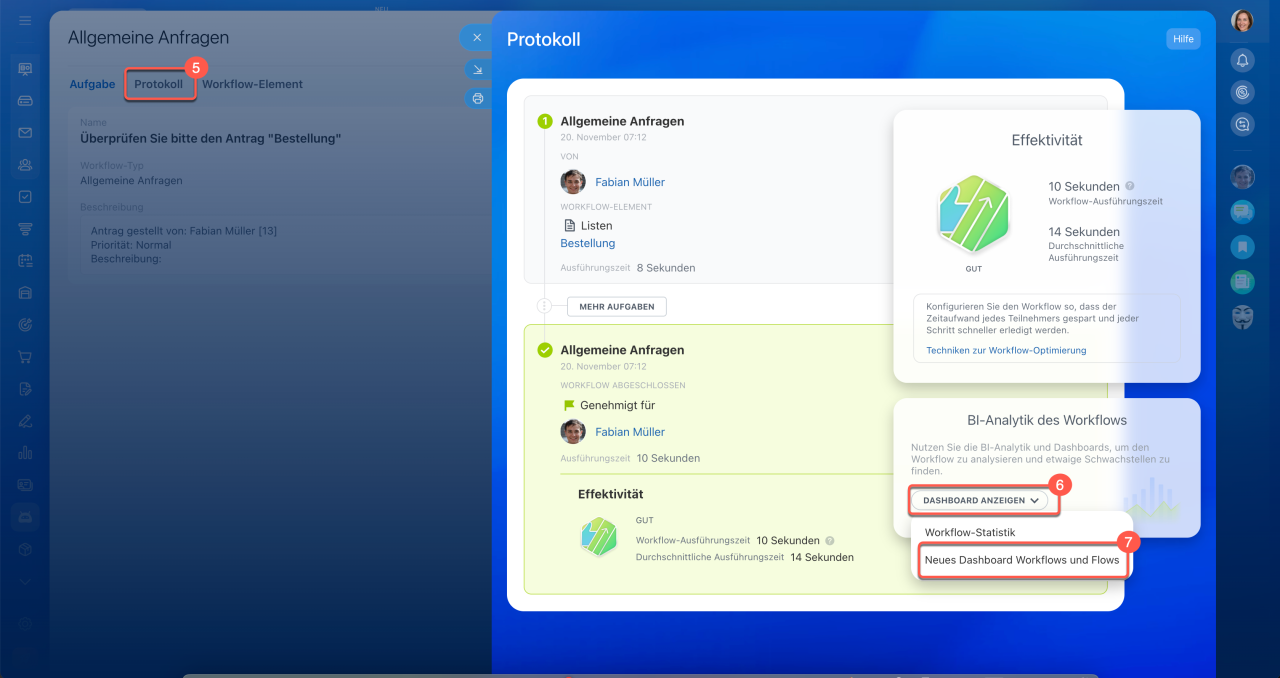Open the hamburger menu in left sidebar

click(25, 21)
